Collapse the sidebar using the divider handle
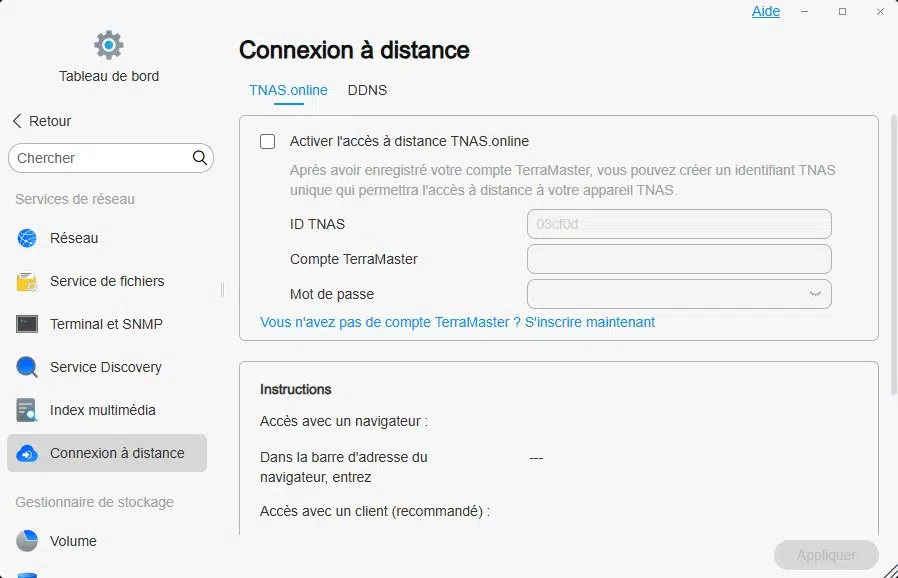The width and height of the screenshot is (898, 578). (222, 290)
